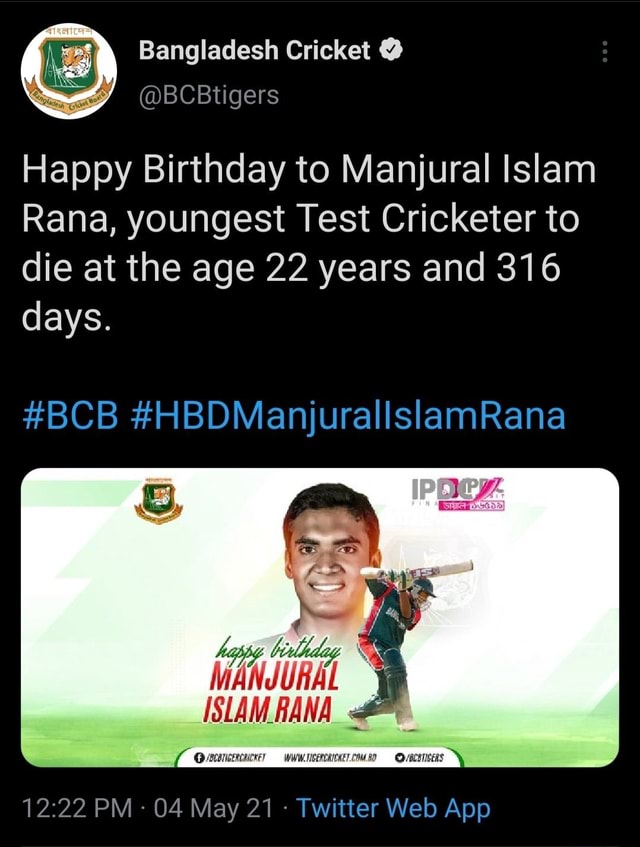Open the Manjural Islam Rana birthday image full-screen
Screen dimensions: 640x847
[320, 620]
